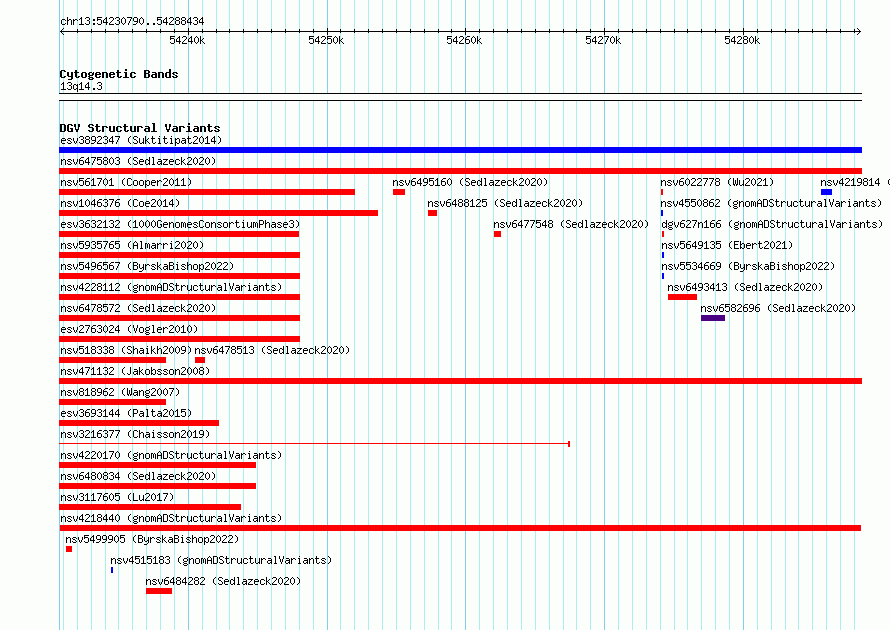890x630 pixels.
Task: Click nsv3216377 (Chaisson2019) label
Action: tap(135, 434)
